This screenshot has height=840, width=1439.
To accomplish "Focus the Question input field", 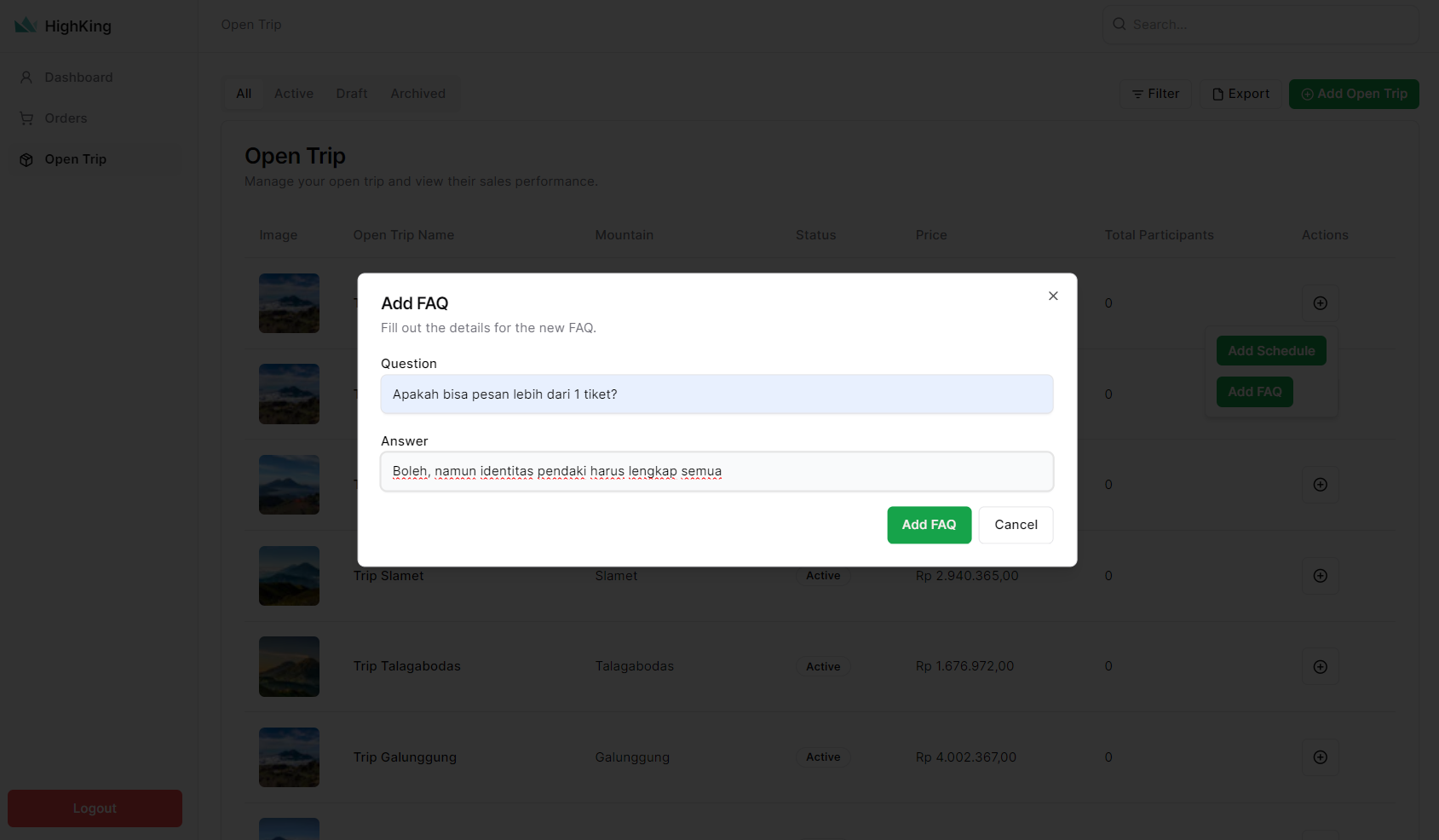I will coord(717,394).
